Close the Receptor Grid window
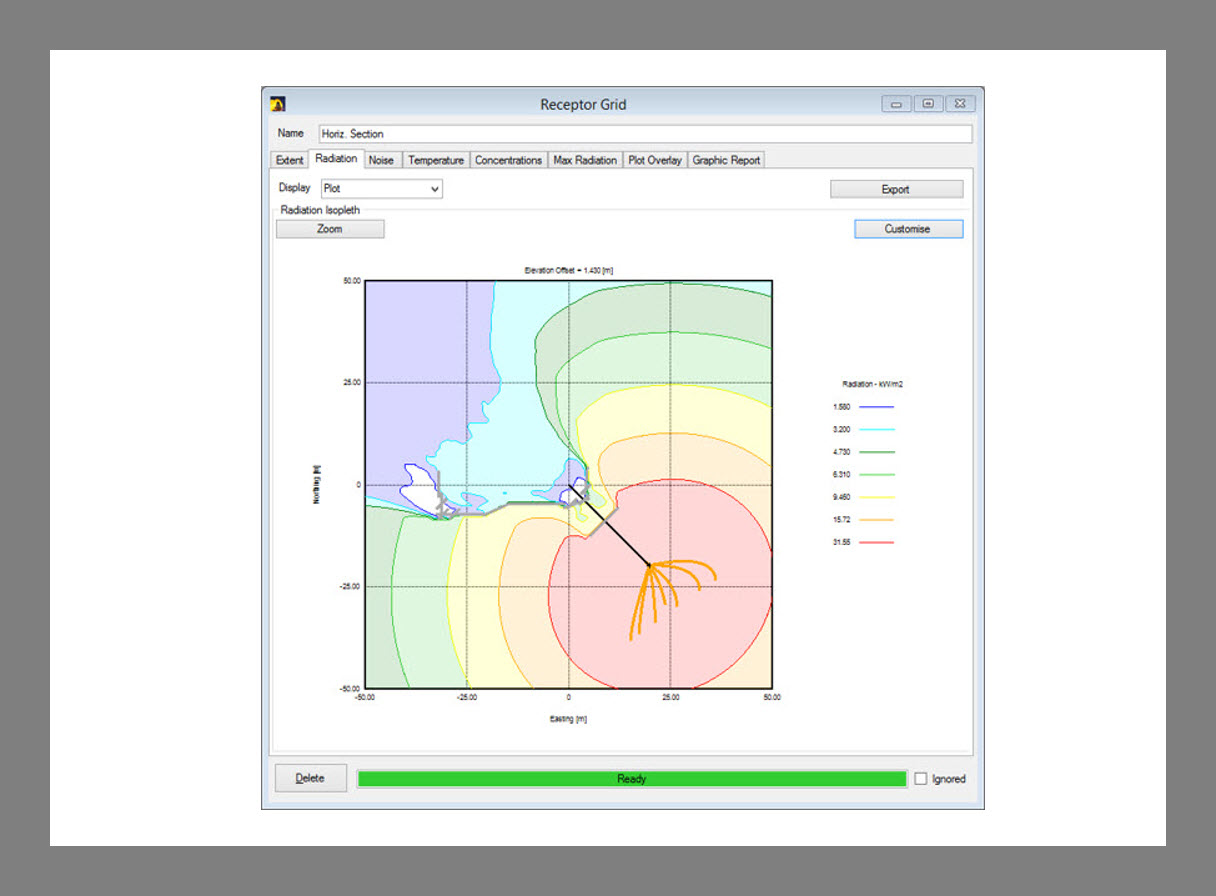Viewport: 1216px width, 896px height. point(960,104)
